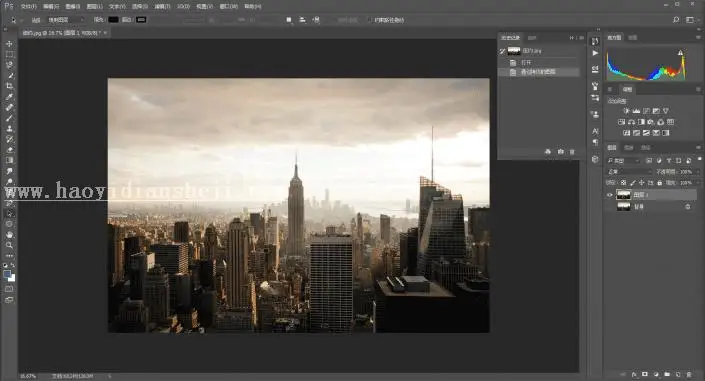Toggle the lock all layer button
The height and width of the screenshot is (381, 705).
tap(660, 183)
